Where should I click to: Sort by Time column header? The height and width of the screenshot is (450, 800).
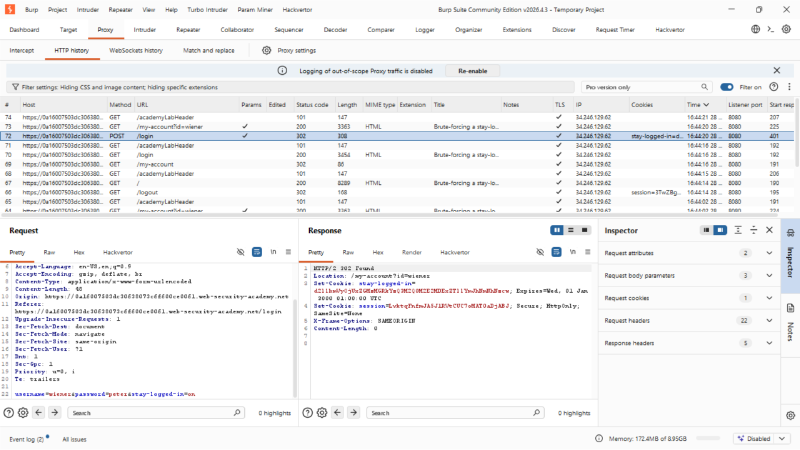coord(698,105)
